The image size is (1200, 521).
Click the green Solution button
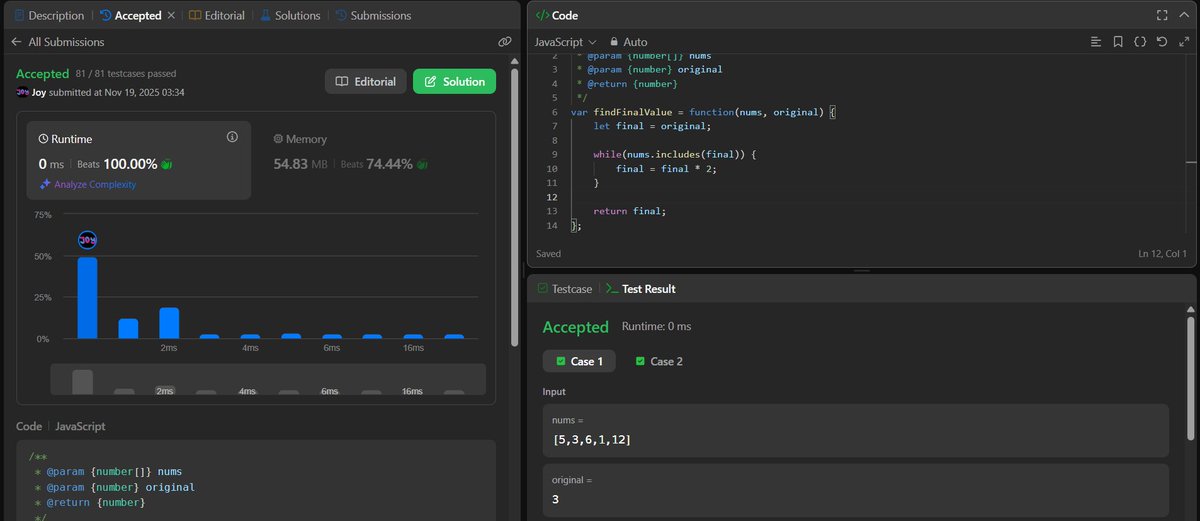point(454,81)
